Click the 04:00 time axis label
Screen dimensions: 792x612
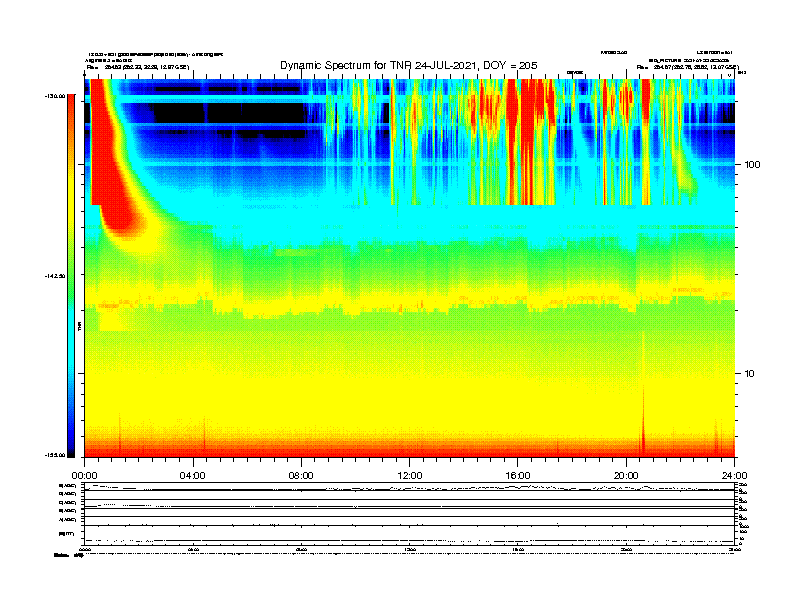coord(193,476)
